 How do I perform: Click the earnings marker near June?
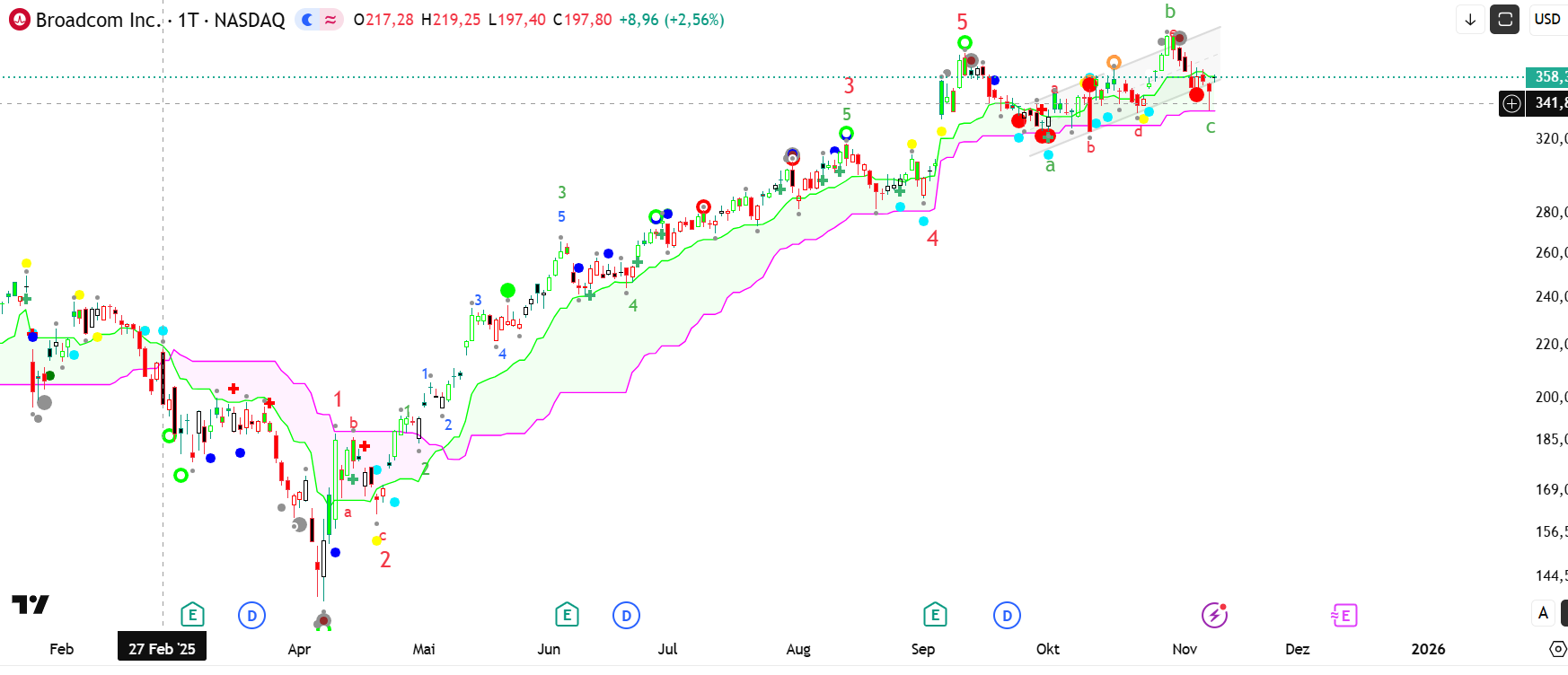coord(566,615)
